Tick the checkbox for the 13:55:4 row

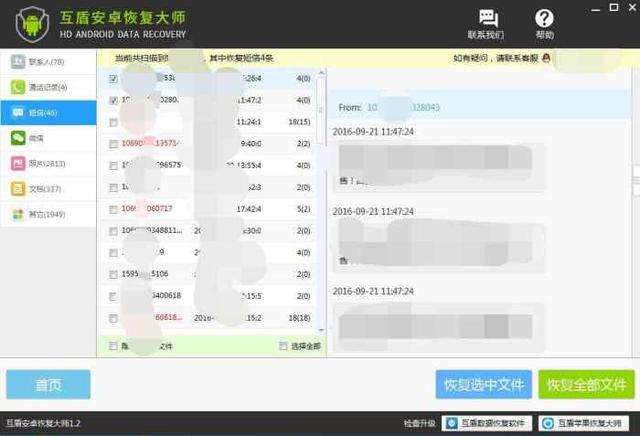tap(113, 166)
